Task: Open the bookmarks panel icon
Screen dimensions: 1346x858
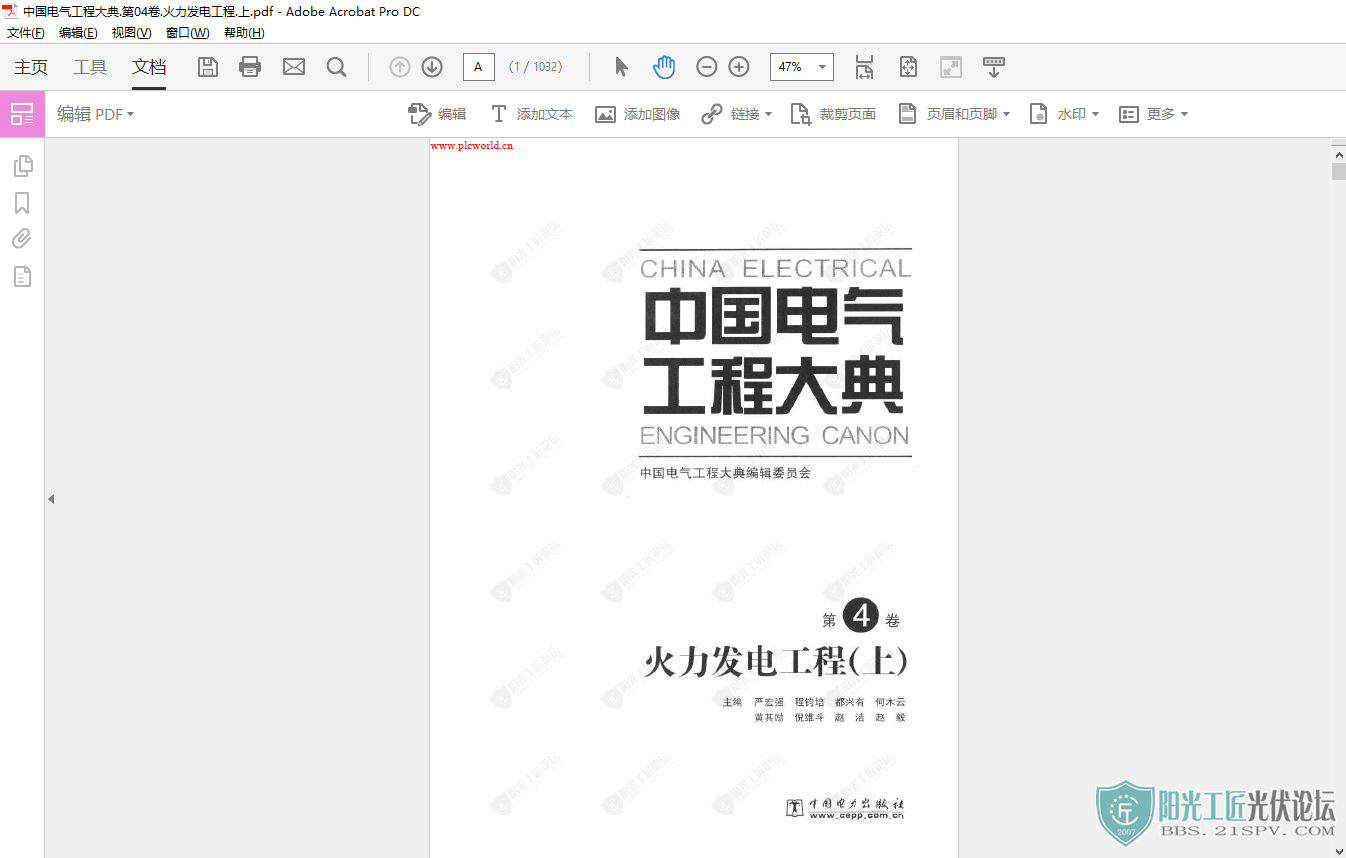Action: click(x=22, y=203)
